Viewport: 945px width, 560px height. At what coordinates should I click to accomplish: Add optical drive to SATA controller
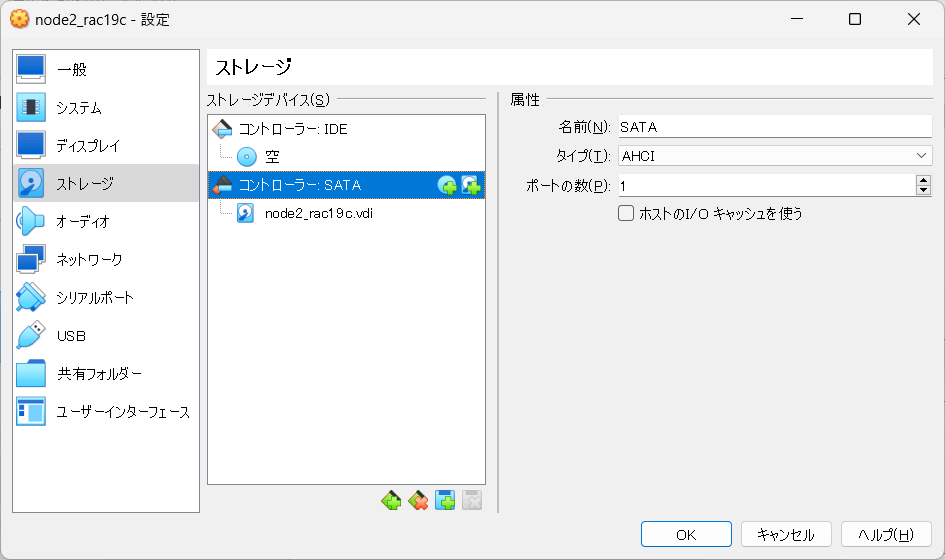pos(447,185)
